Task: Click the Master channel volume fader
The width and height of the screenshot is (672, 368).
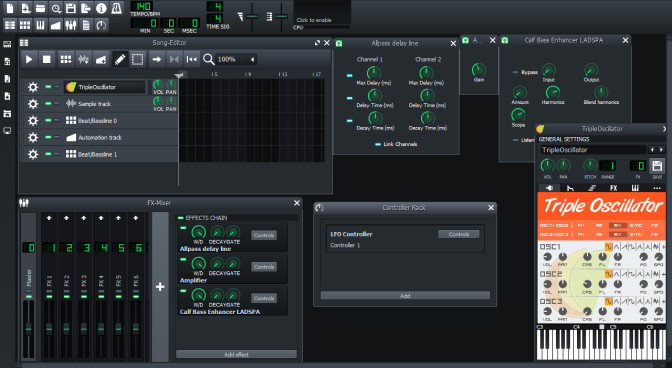Action: point(29,328)
